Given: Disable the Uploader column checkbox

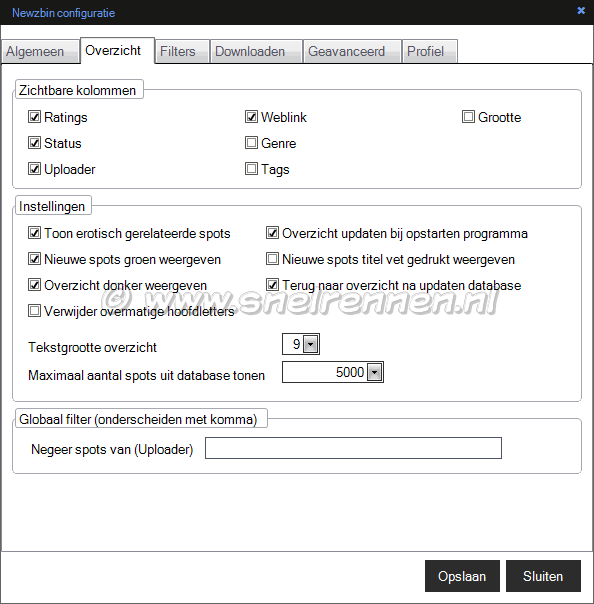Looking at the screenshot, I should click(34, 169).
